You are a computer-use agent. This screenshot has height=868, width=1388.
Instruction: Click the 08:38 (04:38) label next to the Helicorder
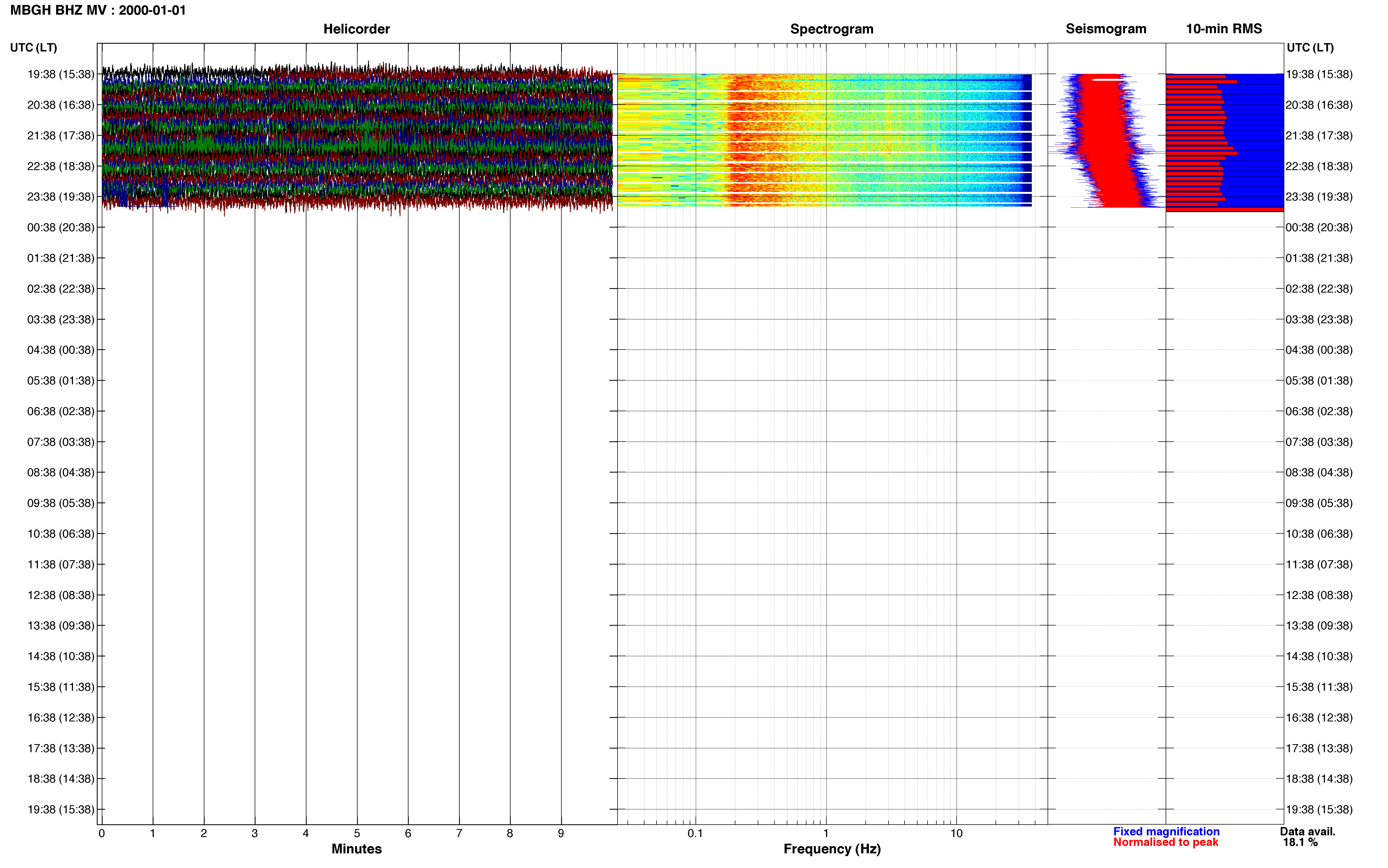61,473
